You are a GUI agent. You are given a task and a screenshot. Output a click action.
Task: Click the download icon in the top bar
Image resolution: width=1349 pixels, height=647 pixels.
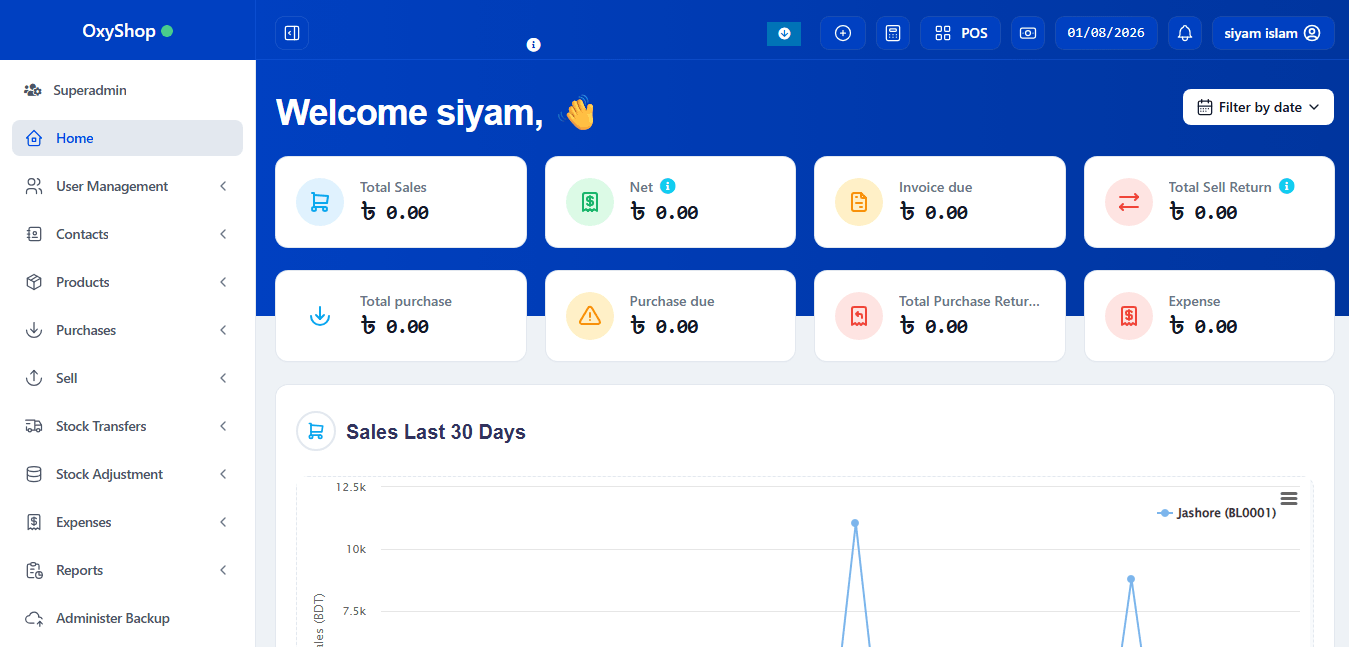783,32
